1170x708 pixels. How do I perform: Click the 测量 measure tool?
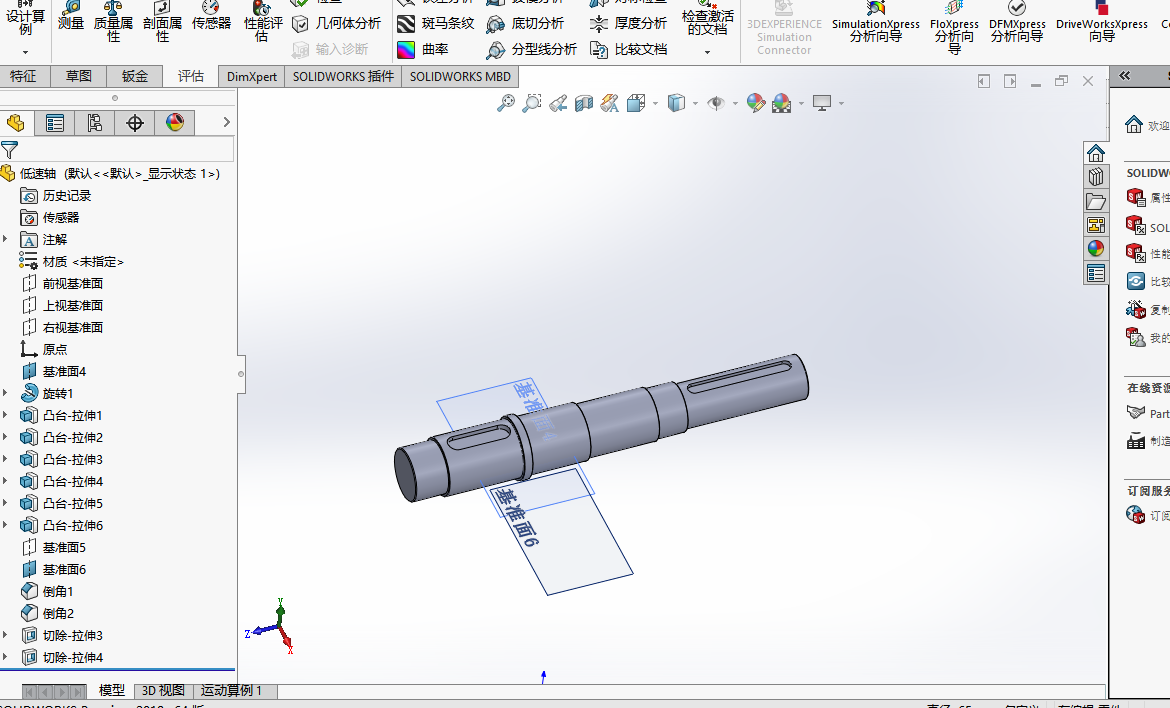[x=71, y=15]
